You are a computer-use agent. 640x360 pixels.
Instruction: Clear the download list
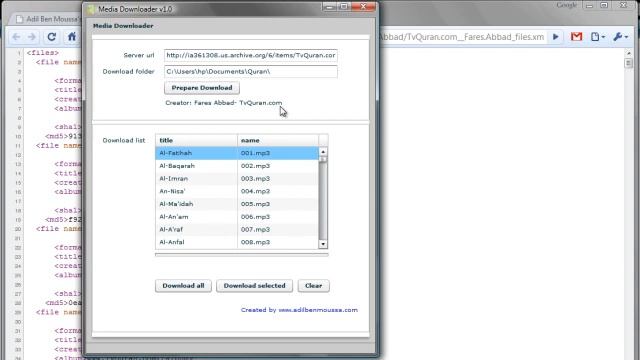pyautogui.click(x=313, y=286)
